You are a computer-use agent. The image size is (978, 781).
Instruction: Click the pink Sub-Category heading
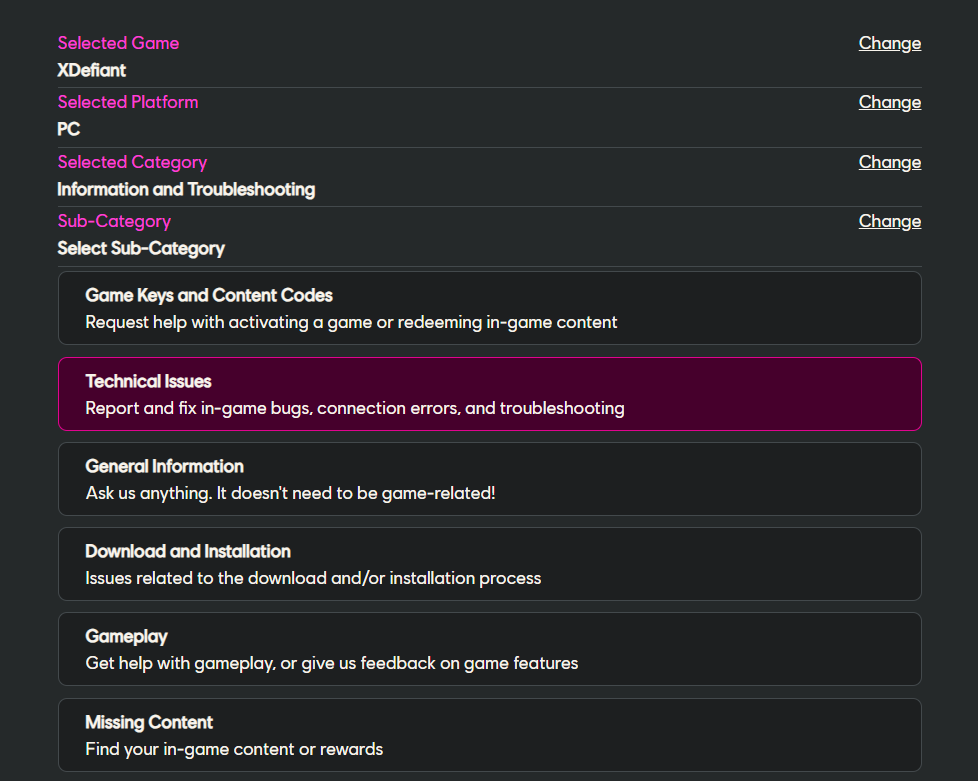(114, 221)
